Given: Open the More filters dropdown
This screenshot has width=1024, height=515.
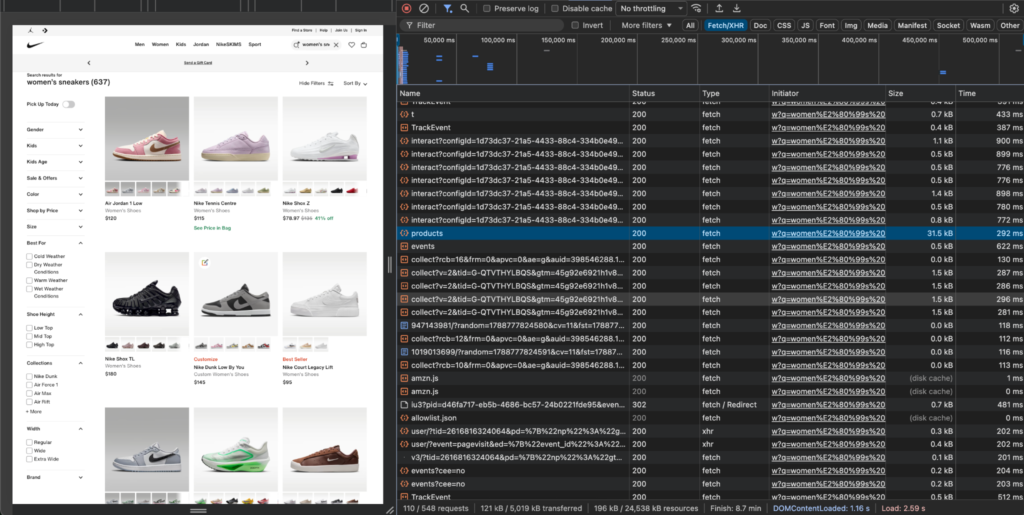Looking at the screenshot, I should [x=647, y=25].
